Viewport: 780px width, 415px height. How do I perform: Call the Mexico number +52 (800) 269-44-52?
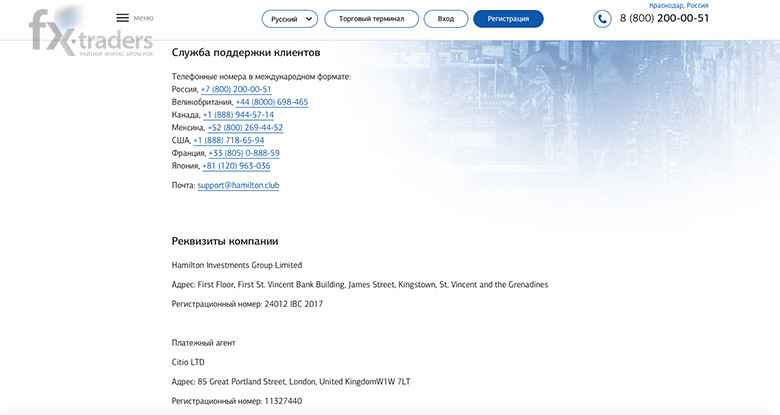coord(245,128)
